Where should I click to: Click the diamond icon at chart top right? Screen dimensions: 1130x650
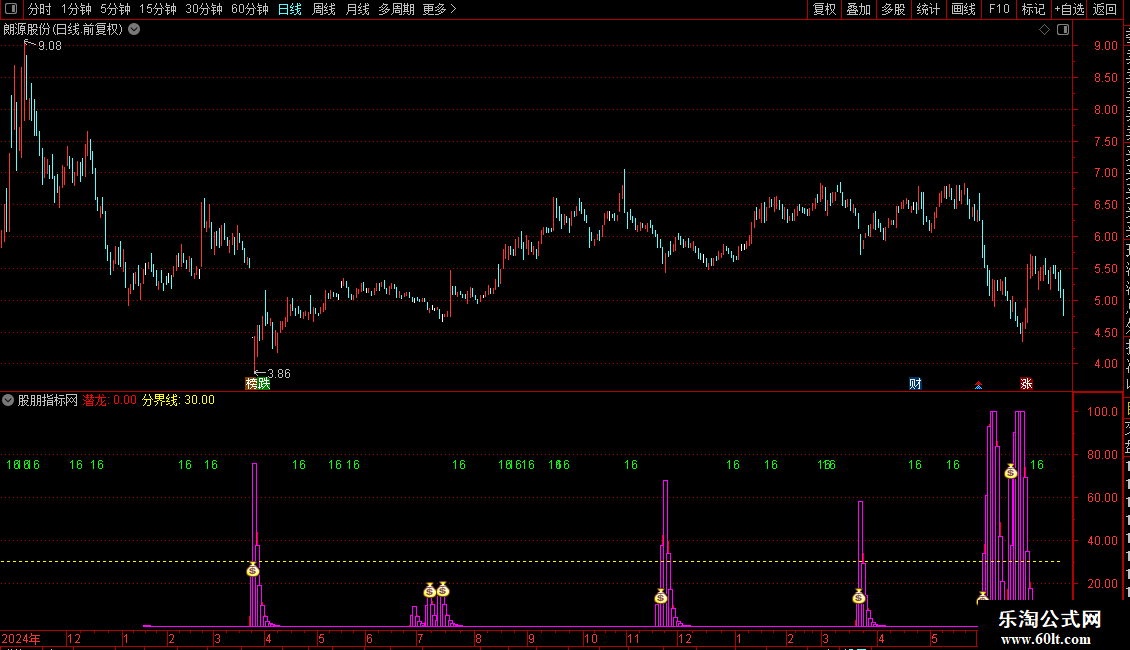[x=1044, y=30]
